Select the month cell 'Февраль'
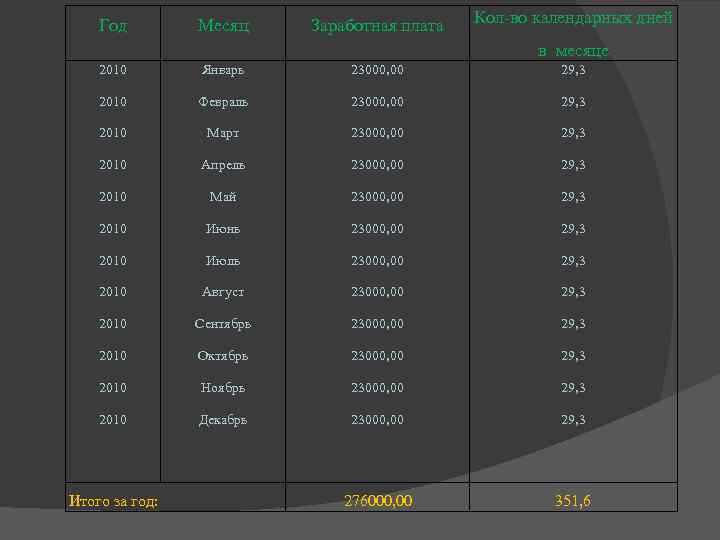The width and height of the screenshot is (720, 540). pyautogui.click(x=223, y=102)
